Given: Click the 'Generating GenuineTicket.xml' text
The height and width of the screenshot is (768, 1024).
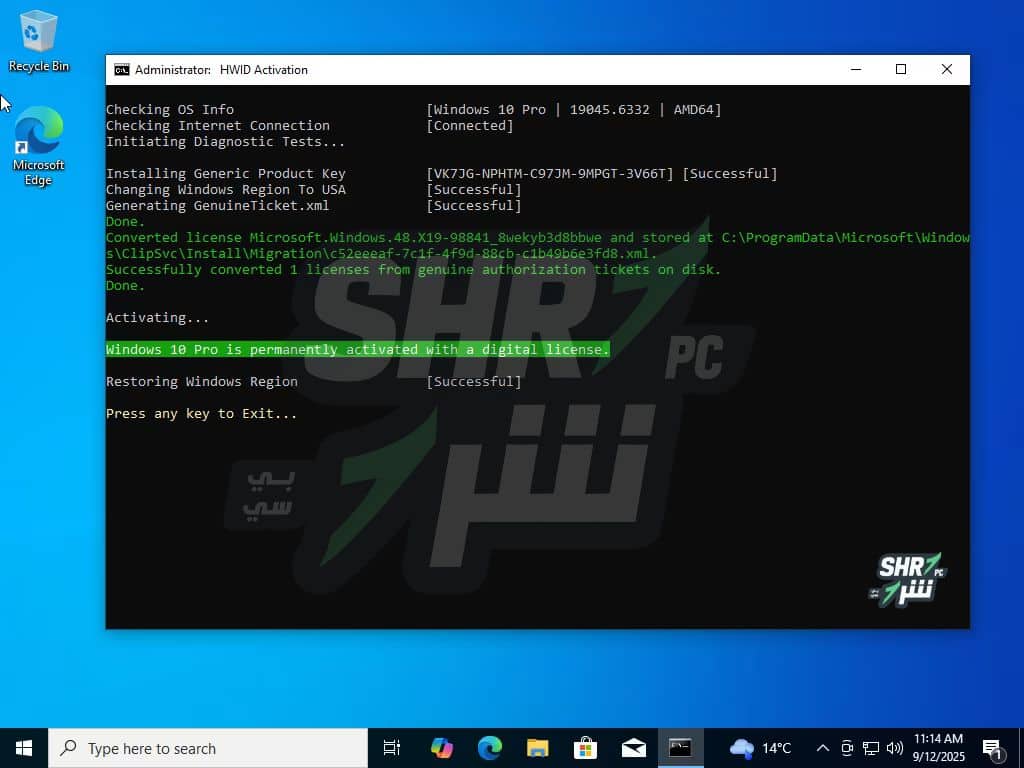Looking at the screenshot, I should [x=217, y=206].
